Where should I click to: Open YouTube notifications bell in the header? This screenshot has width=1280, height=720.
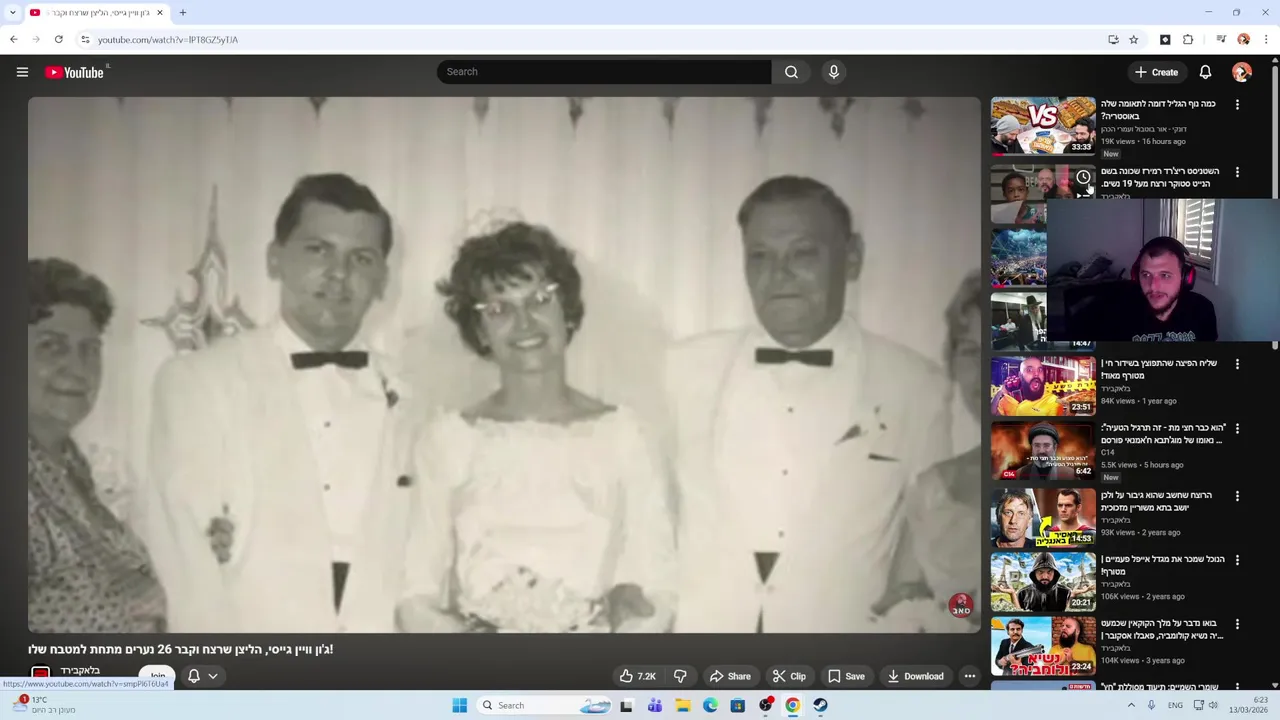1205,72
